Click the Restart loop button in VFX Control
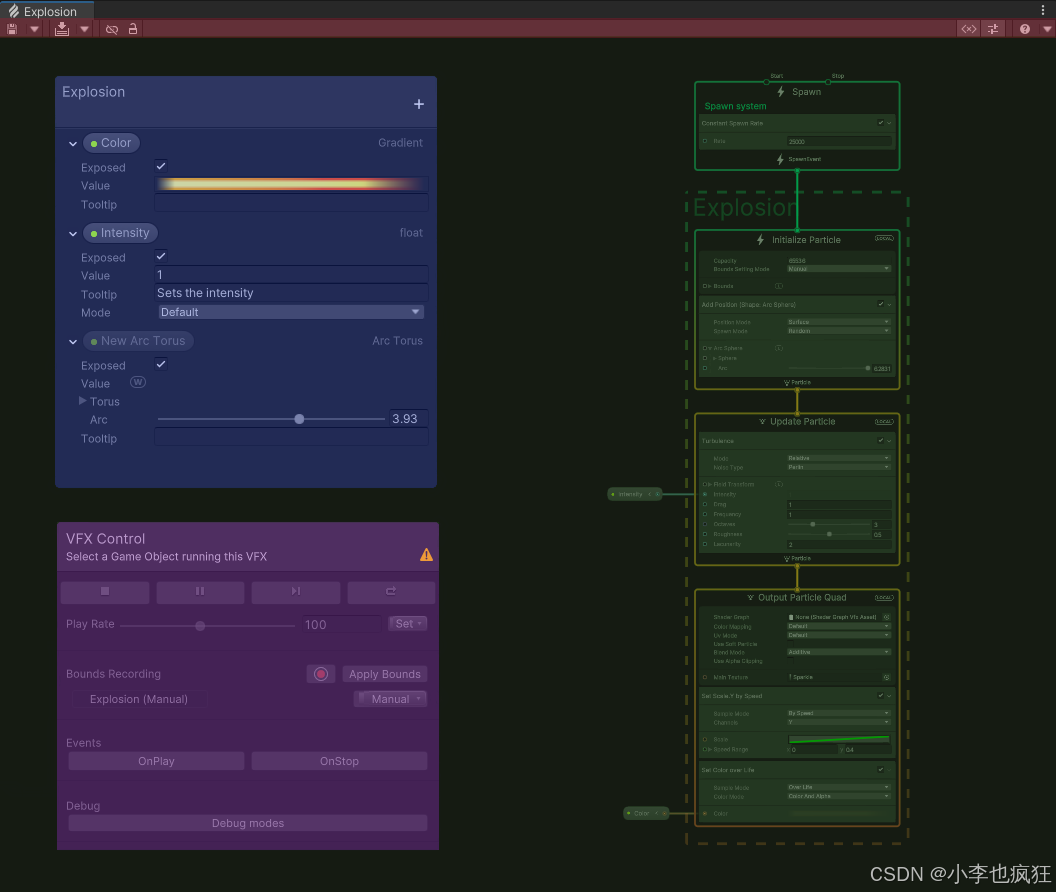The width and height of the screenshot is (1056, 892). (391, 592)
